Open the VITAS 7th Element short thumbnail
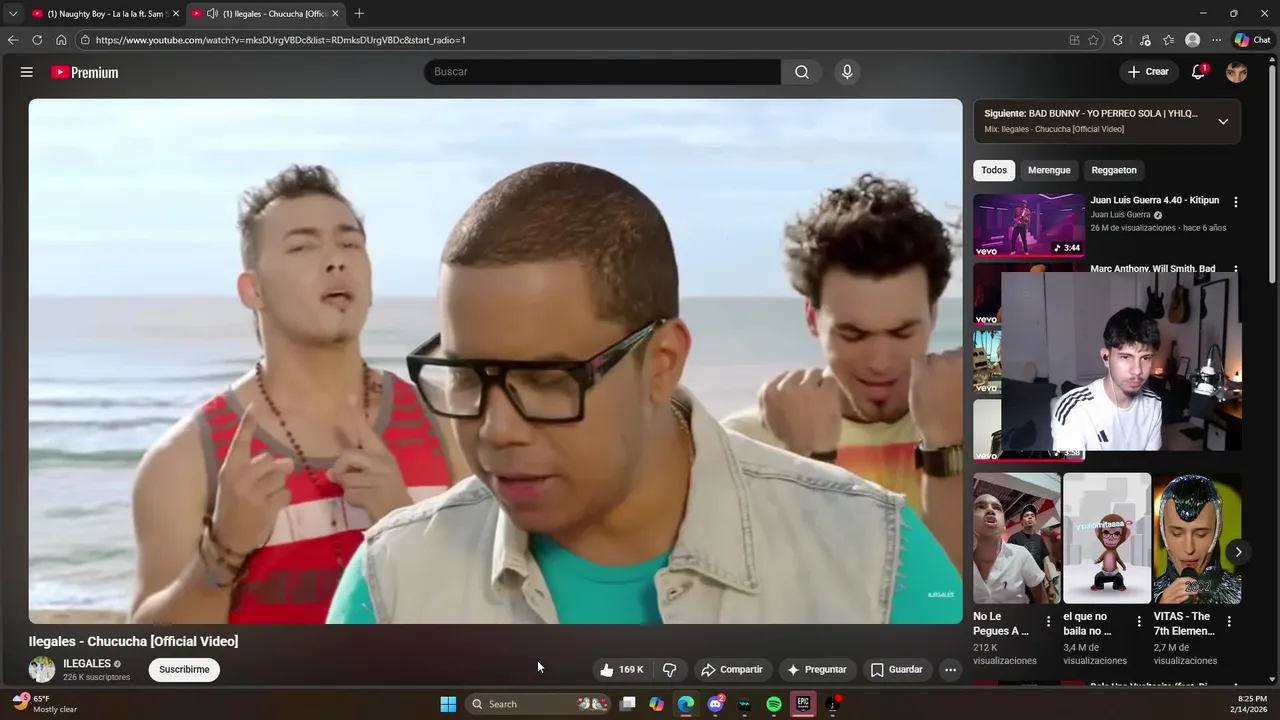 [x=1197, y=539]
